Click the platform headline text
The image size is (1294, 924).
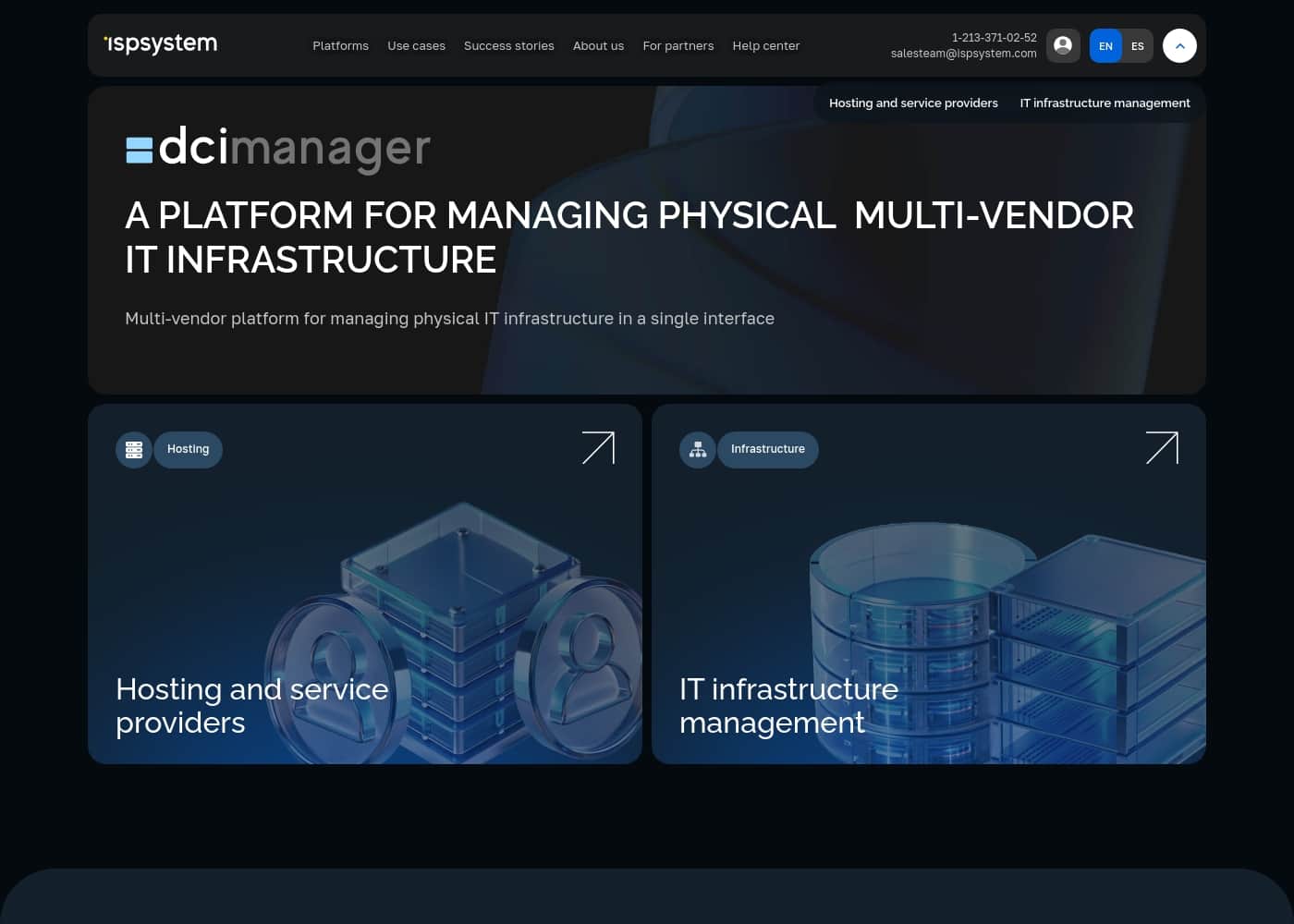click(629, 237)
